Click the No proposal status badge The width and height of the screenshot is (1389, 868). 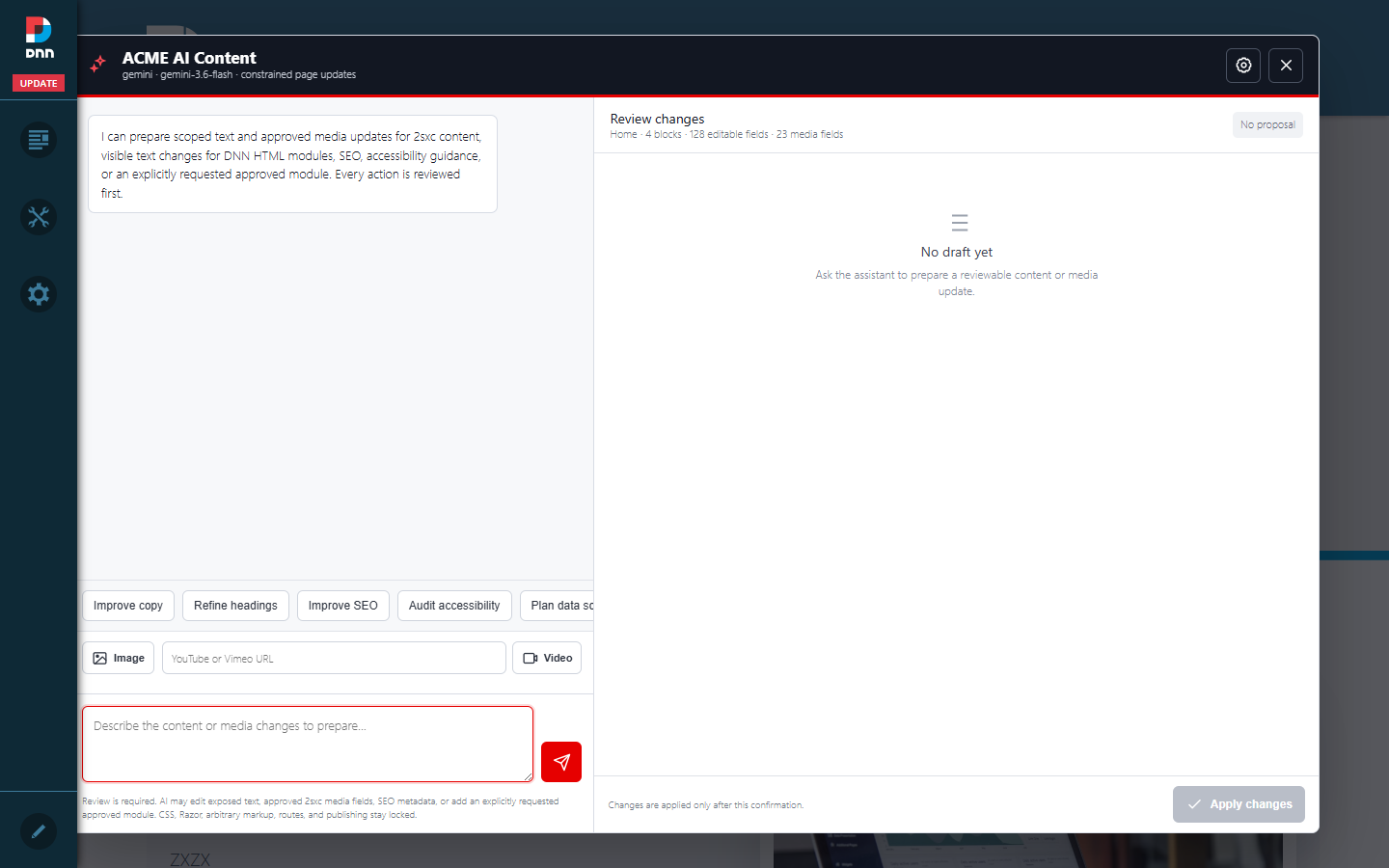pyautogui.click(x=1267, y=124)
